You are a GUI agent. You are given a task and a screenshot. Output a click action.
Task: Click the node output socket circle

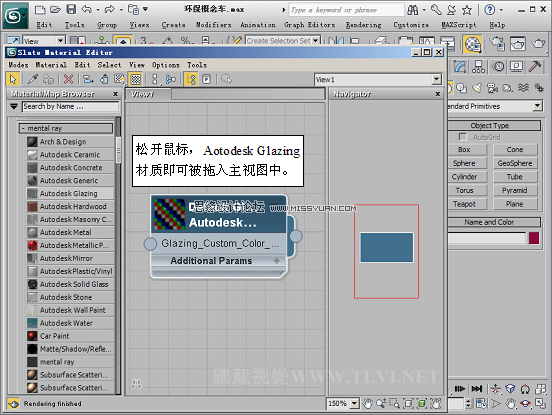(296, 236)
